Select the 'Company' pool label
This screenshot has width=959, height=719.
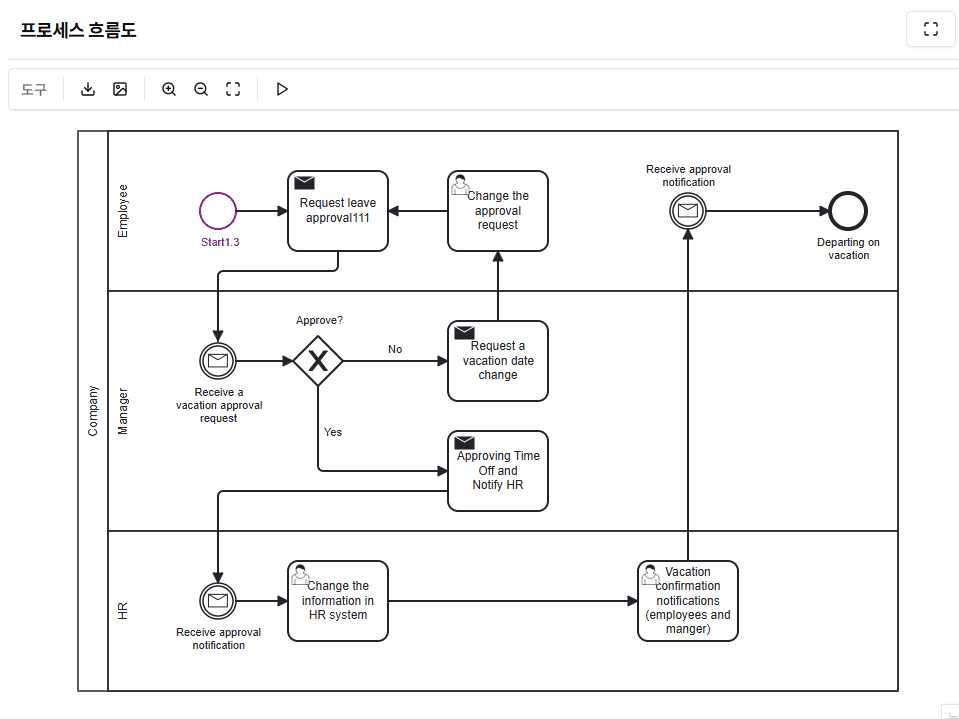93,411
